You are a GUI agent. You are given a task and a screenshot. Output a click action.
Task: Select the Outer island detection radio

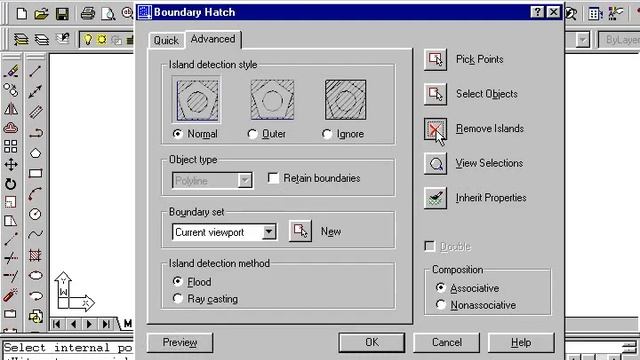click(252, 134)
